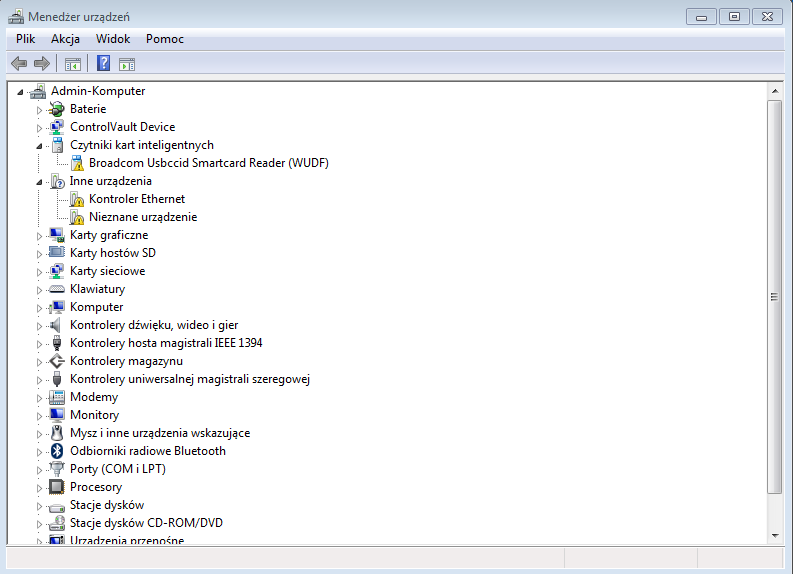Select Kontrolery dźwięku, wideo i gier label
This screenshot has width=793, height=574.
pos(154,325)
